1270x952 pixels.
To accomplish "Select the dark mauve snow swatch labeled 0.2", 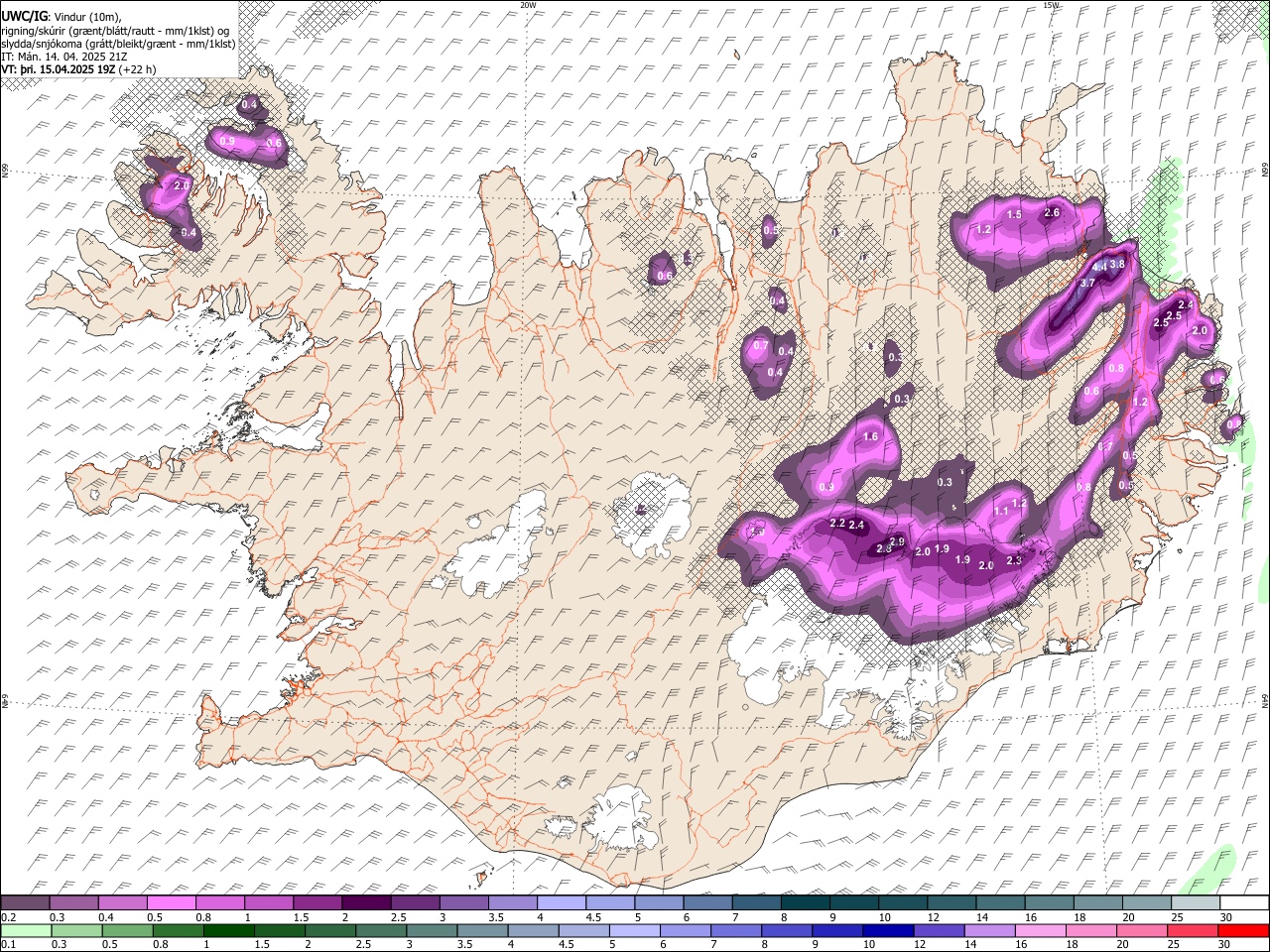I will pyautogui.click(x=26, y=903).
